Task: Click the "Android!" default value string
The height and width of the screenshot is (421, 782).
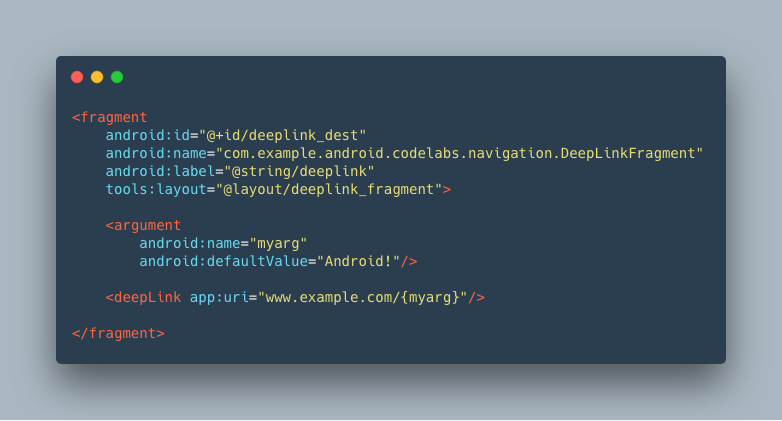Action: click(359, 261)
